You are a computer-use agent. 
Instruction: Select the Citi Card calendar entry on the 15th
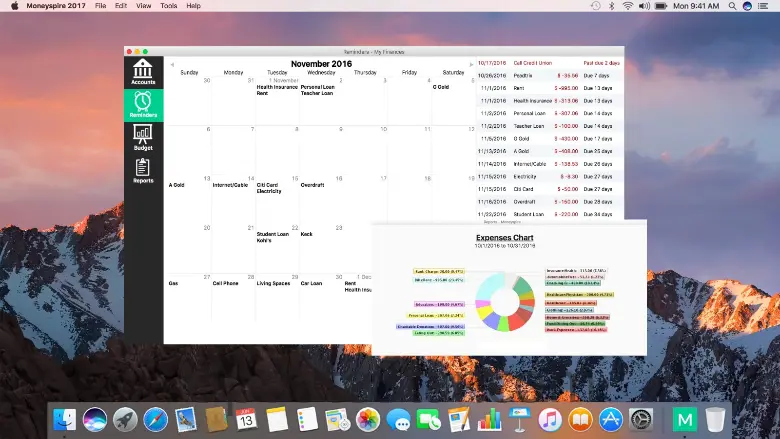click(x=267, y=185)
